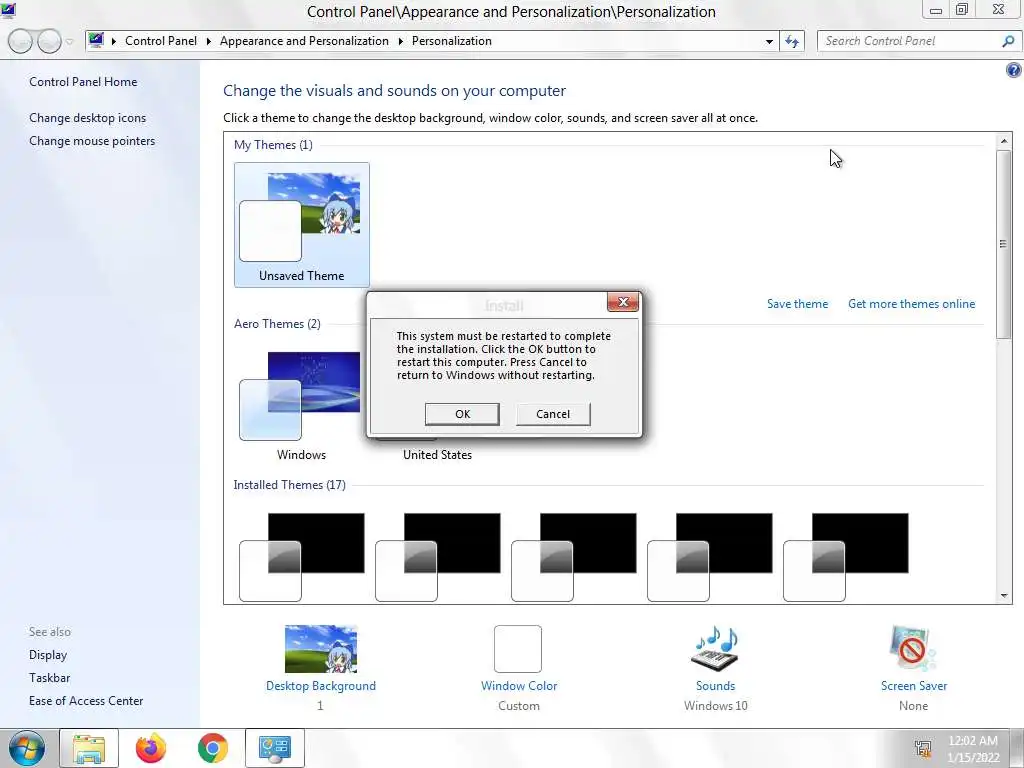The height and width of the screenshot is (768, 1024).
Task: Open the Windows Start button
Action: click(x=27, y=748)
